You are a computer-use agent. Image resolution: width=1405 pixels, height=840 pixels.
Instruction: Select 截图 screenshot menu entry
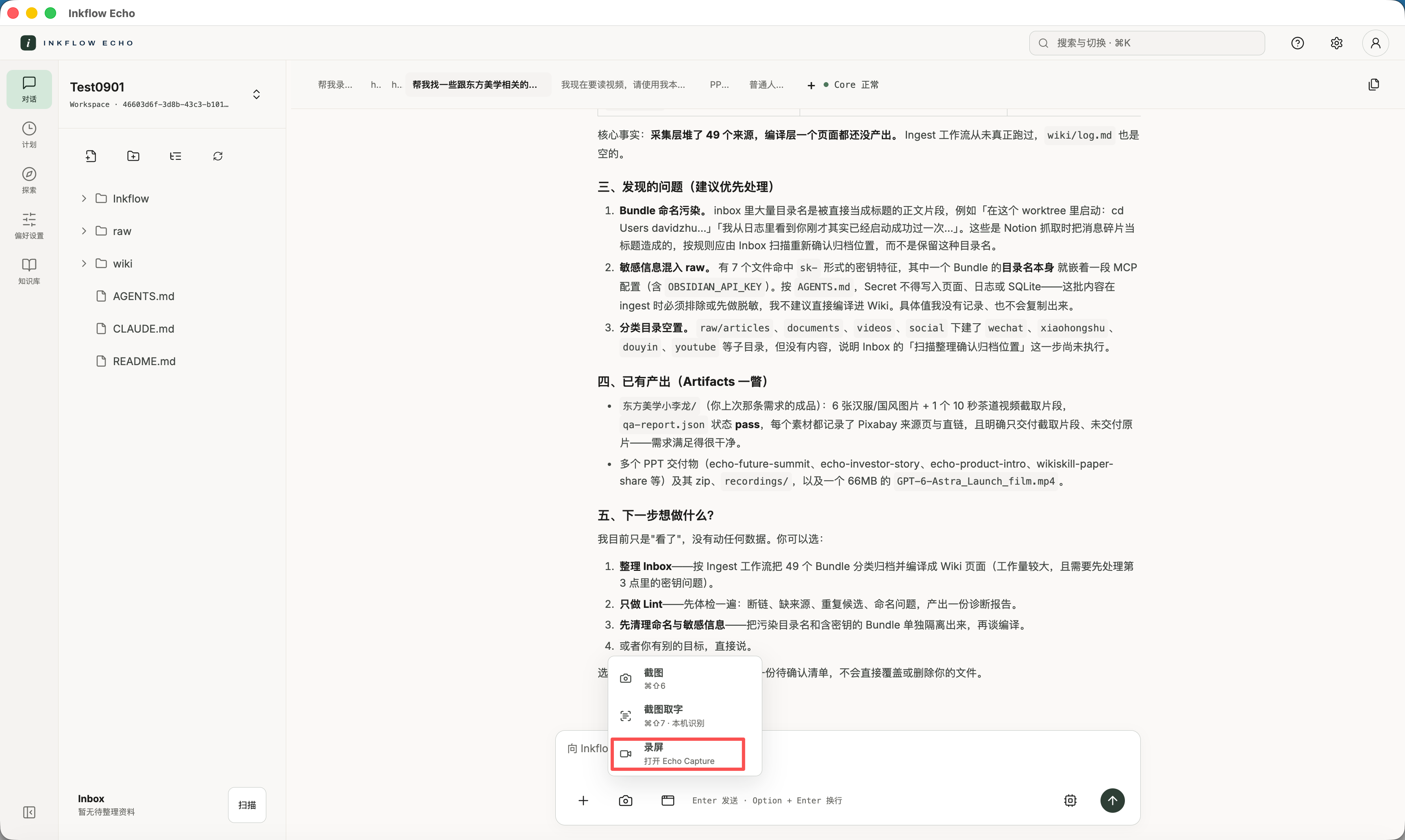685,678
